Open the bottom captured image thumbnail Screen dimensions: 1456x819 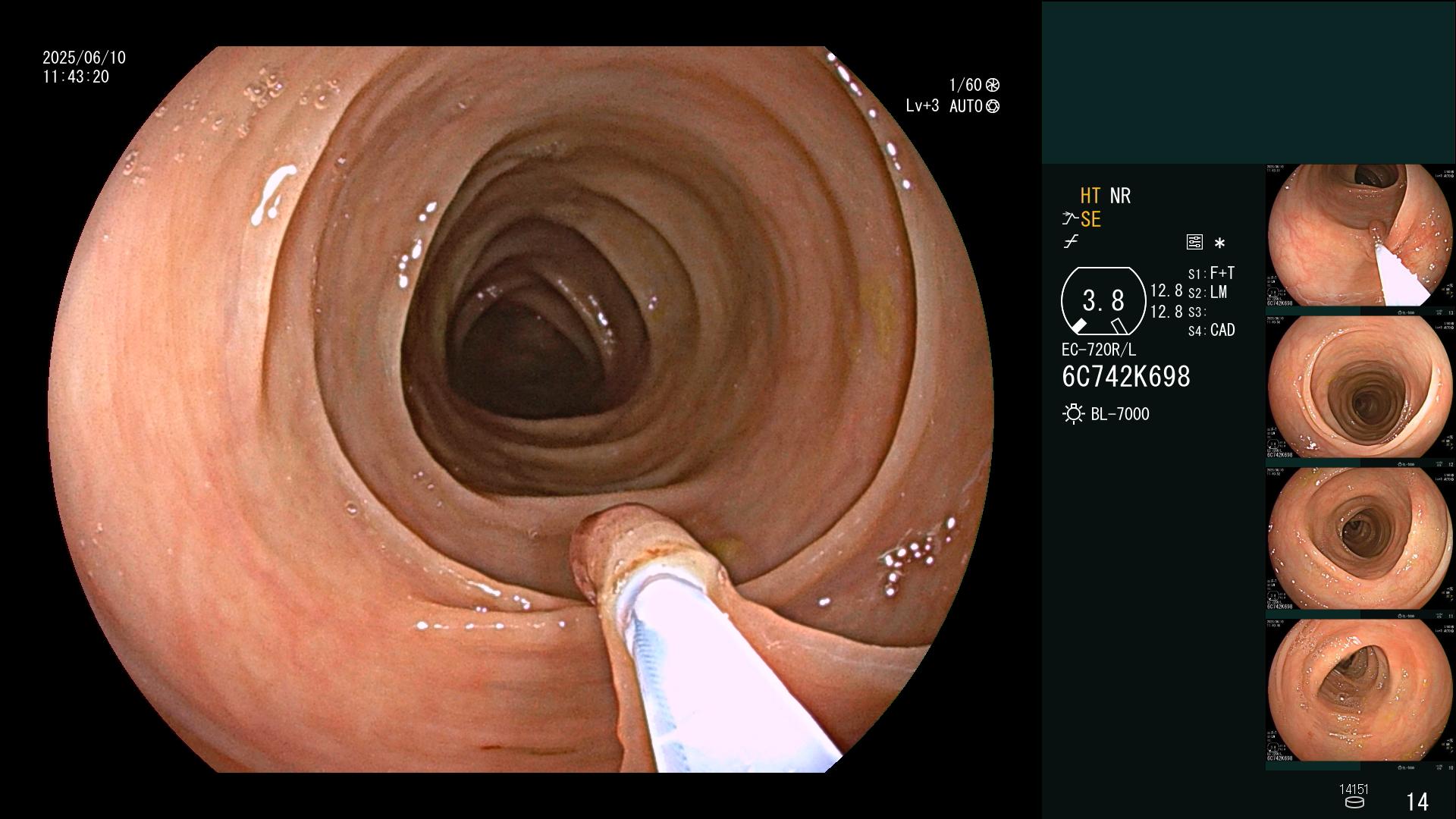coord(1360,690)
